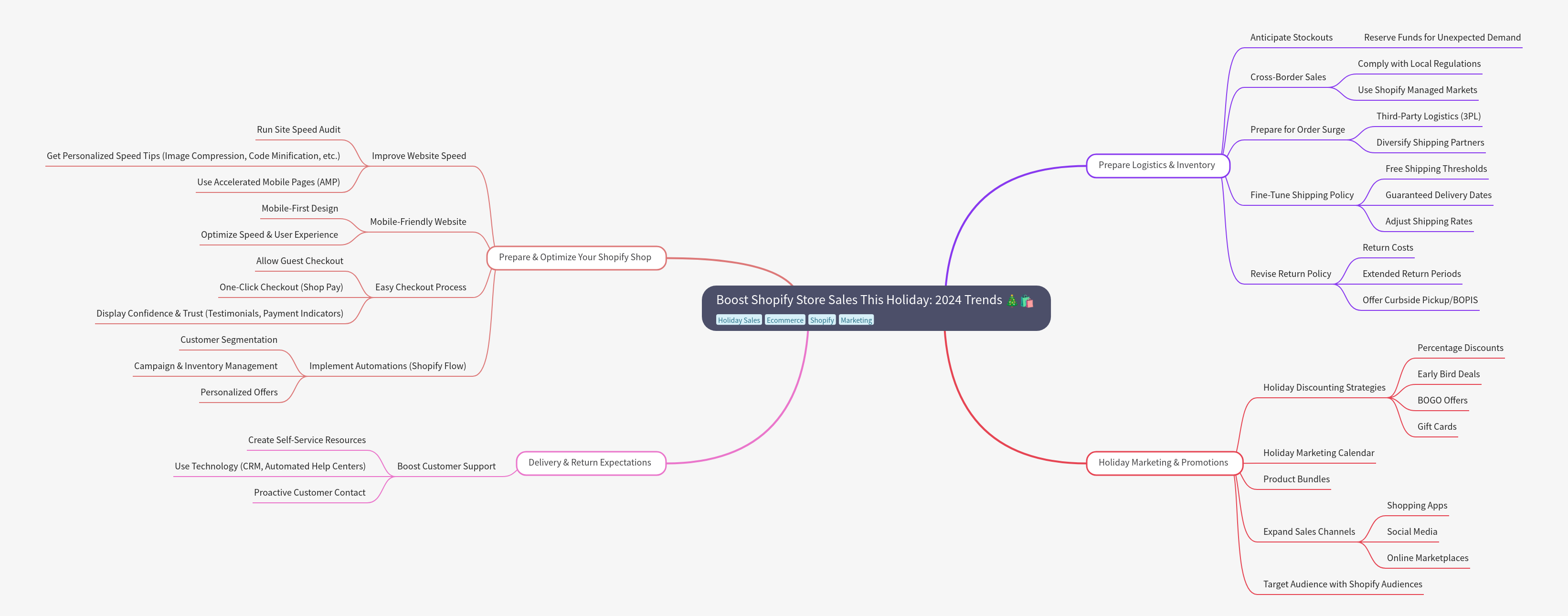Viewport: 1568px width, 616px height.
Task: Select 'Prepare & Optimize Your Shopify Shop' node
Action: [x=576, y=257]
